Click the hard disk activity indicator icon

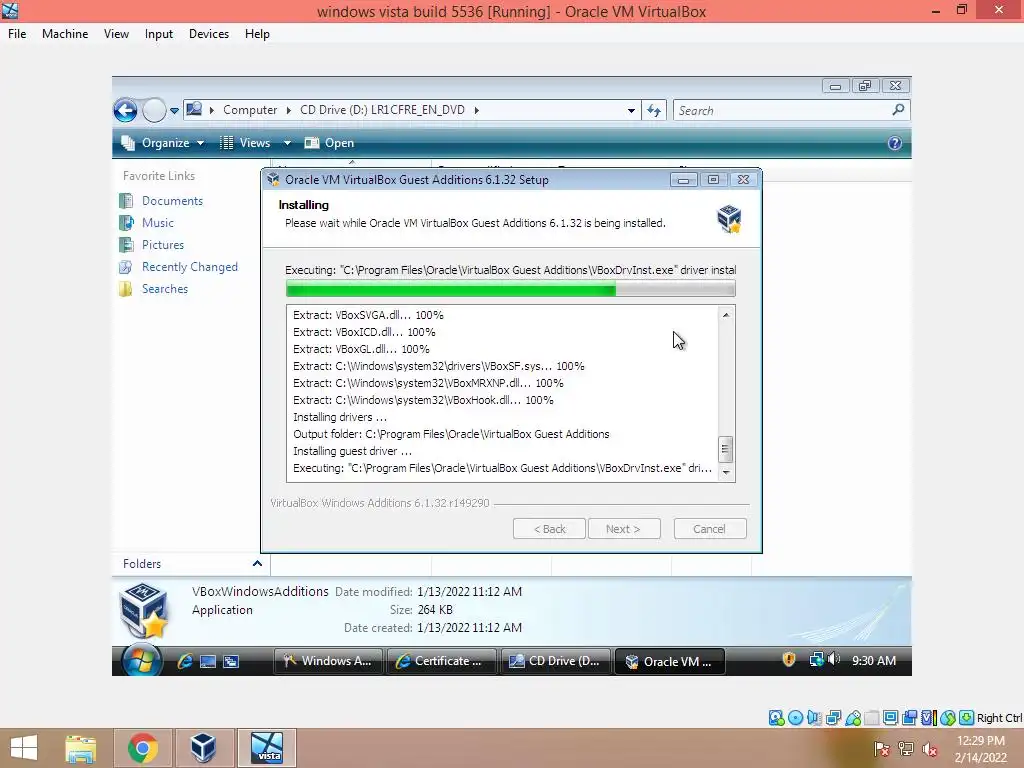(x=776, y=718)
